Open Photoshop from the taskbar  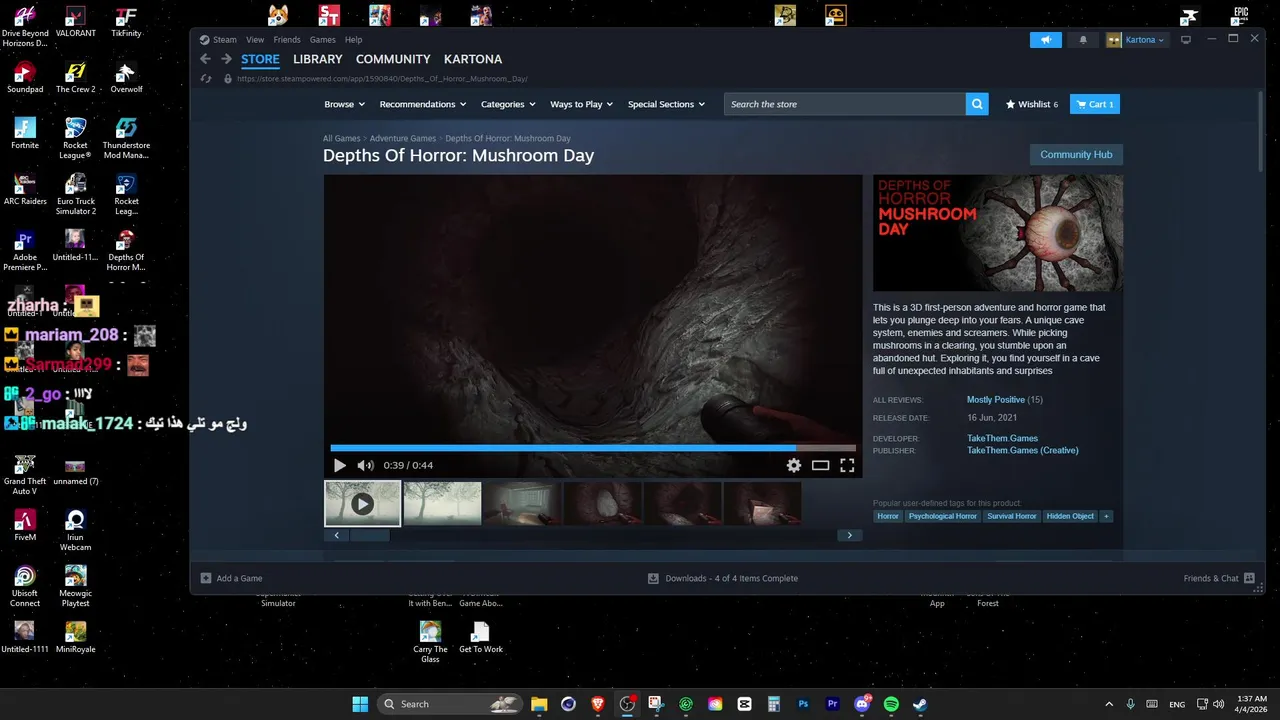pos(803,704)
